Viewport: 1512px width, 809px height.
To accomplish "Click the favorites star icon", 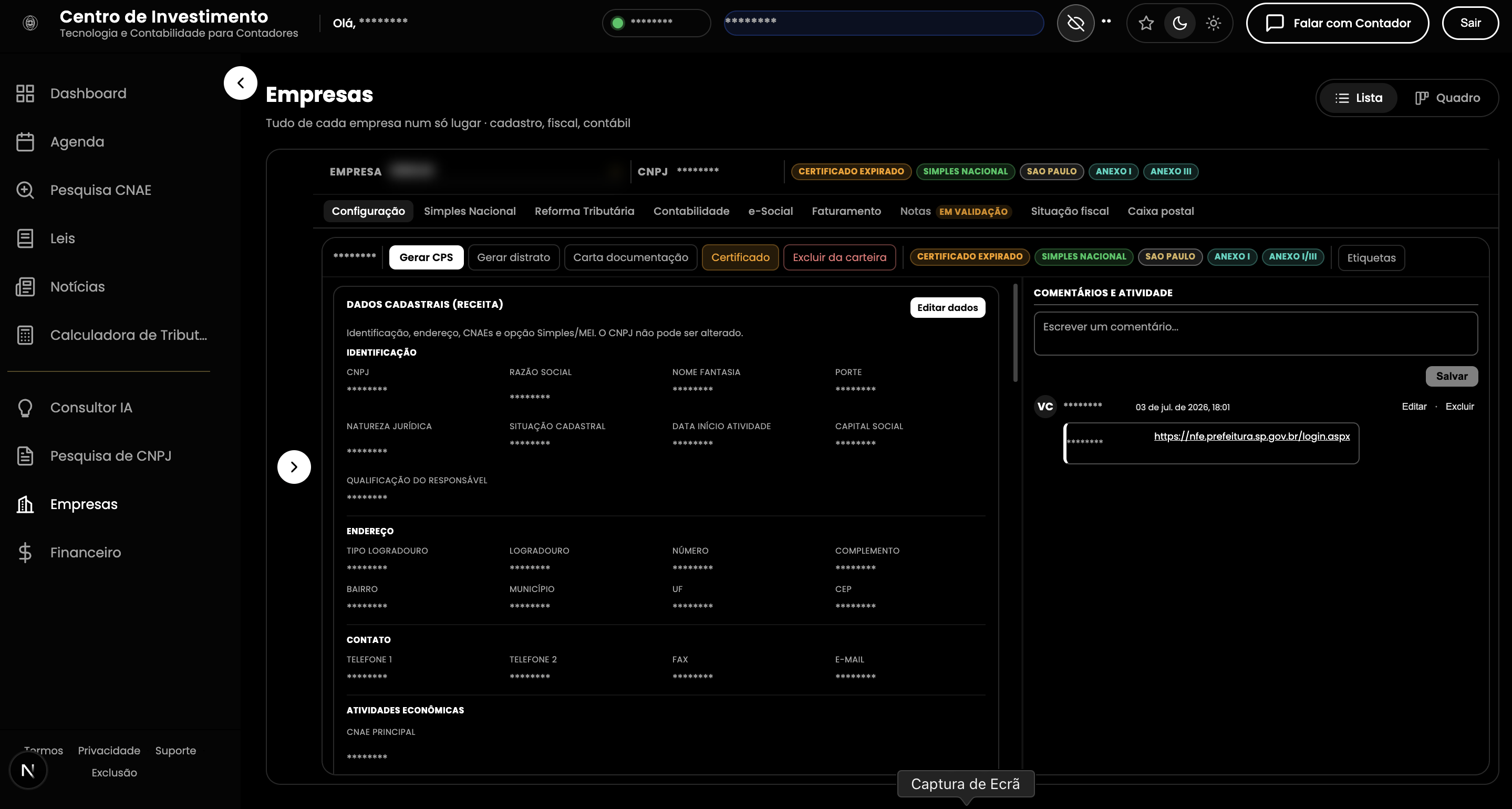I will 1146,23.
